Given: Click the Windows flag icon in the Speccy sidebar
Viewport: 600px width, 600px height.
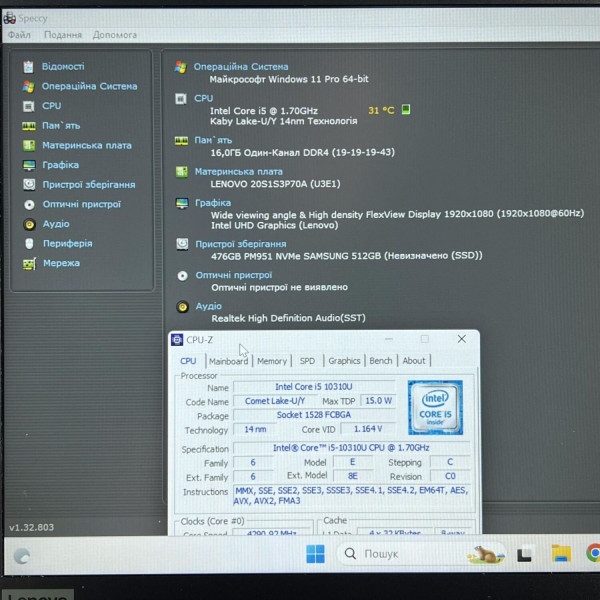Looking at the screenshot, I should coord(28,86).
